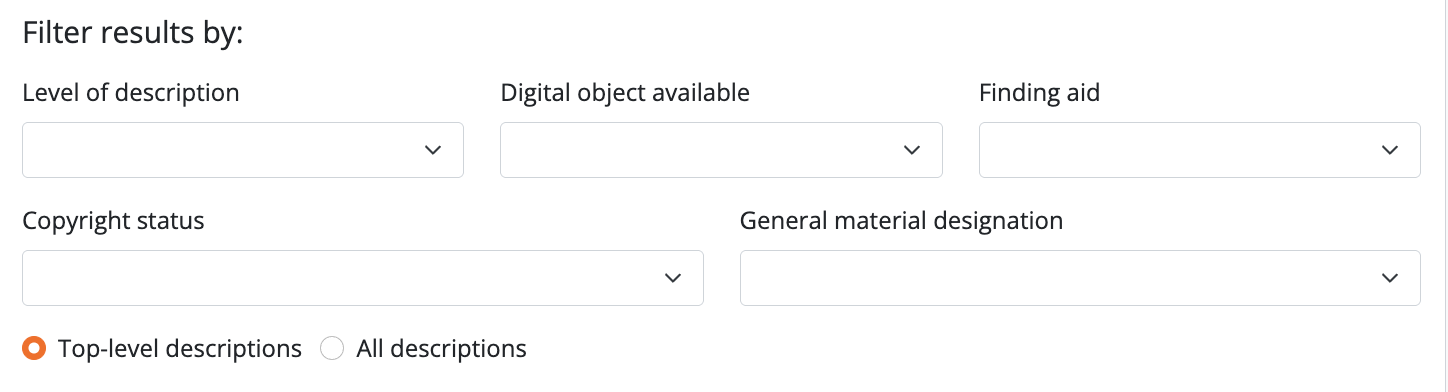
Task: Click chevron arrow in Digital object available field
Action: coord(911,150)
